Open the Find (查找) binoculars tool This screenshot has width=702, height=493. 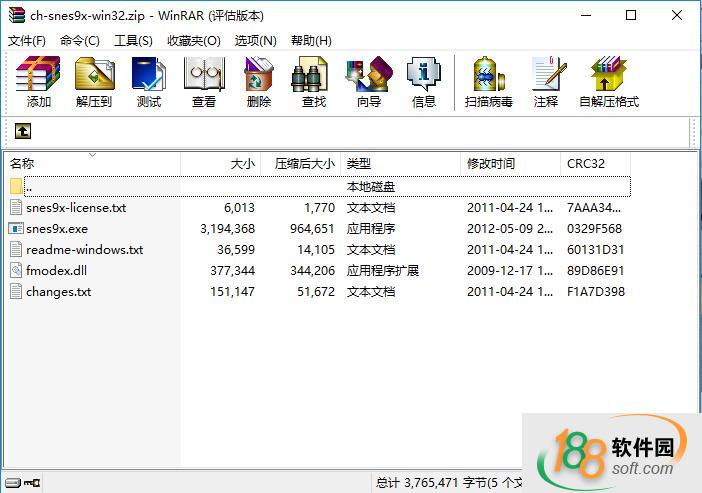[x=313, y=82]
